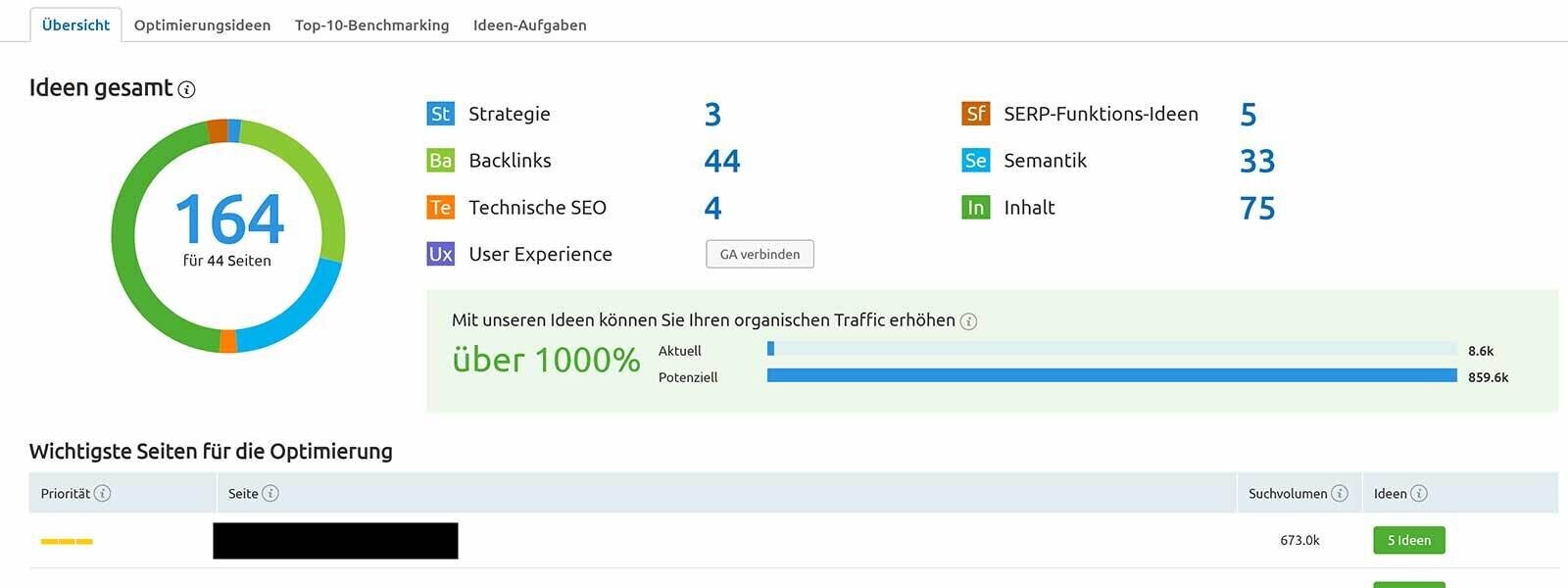Click the Potenziell traffic bar
This screenshot has height=588, width=1568.
[x=1111, y=376]
